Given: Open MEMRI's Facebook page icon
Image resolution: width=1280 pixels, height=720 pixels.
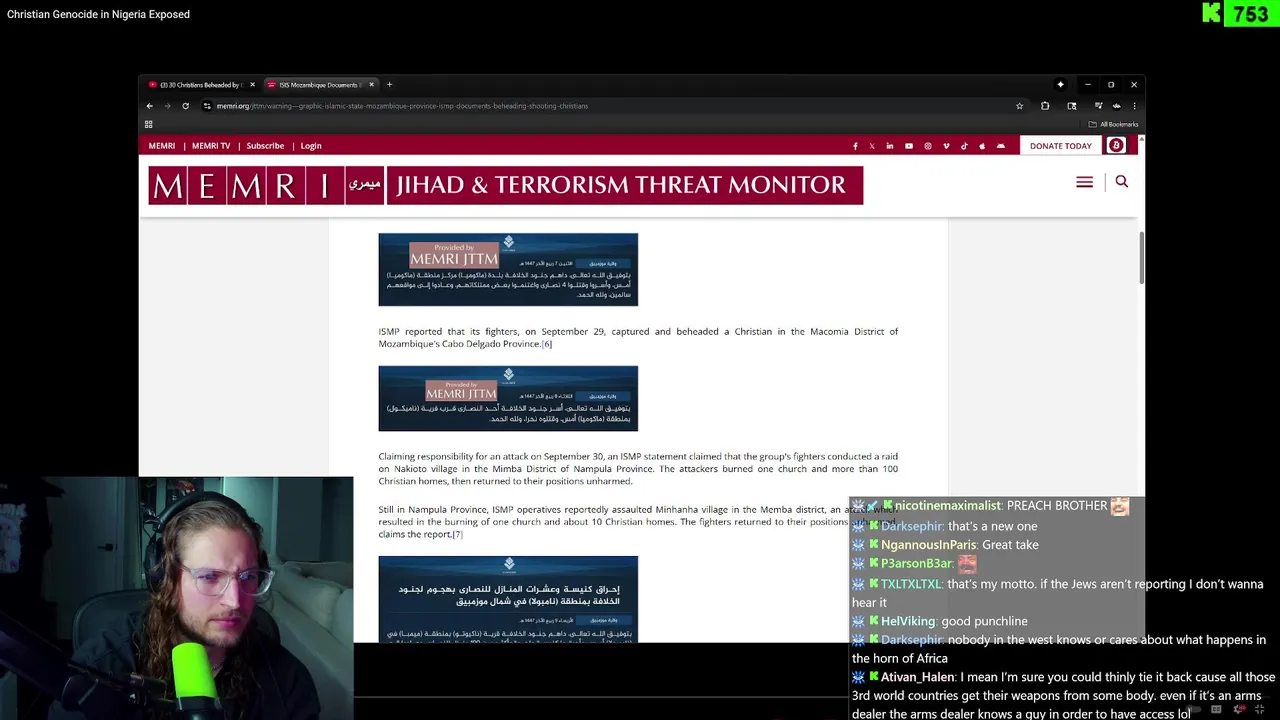Looking at the screenshot, I should tap(855, 146).
